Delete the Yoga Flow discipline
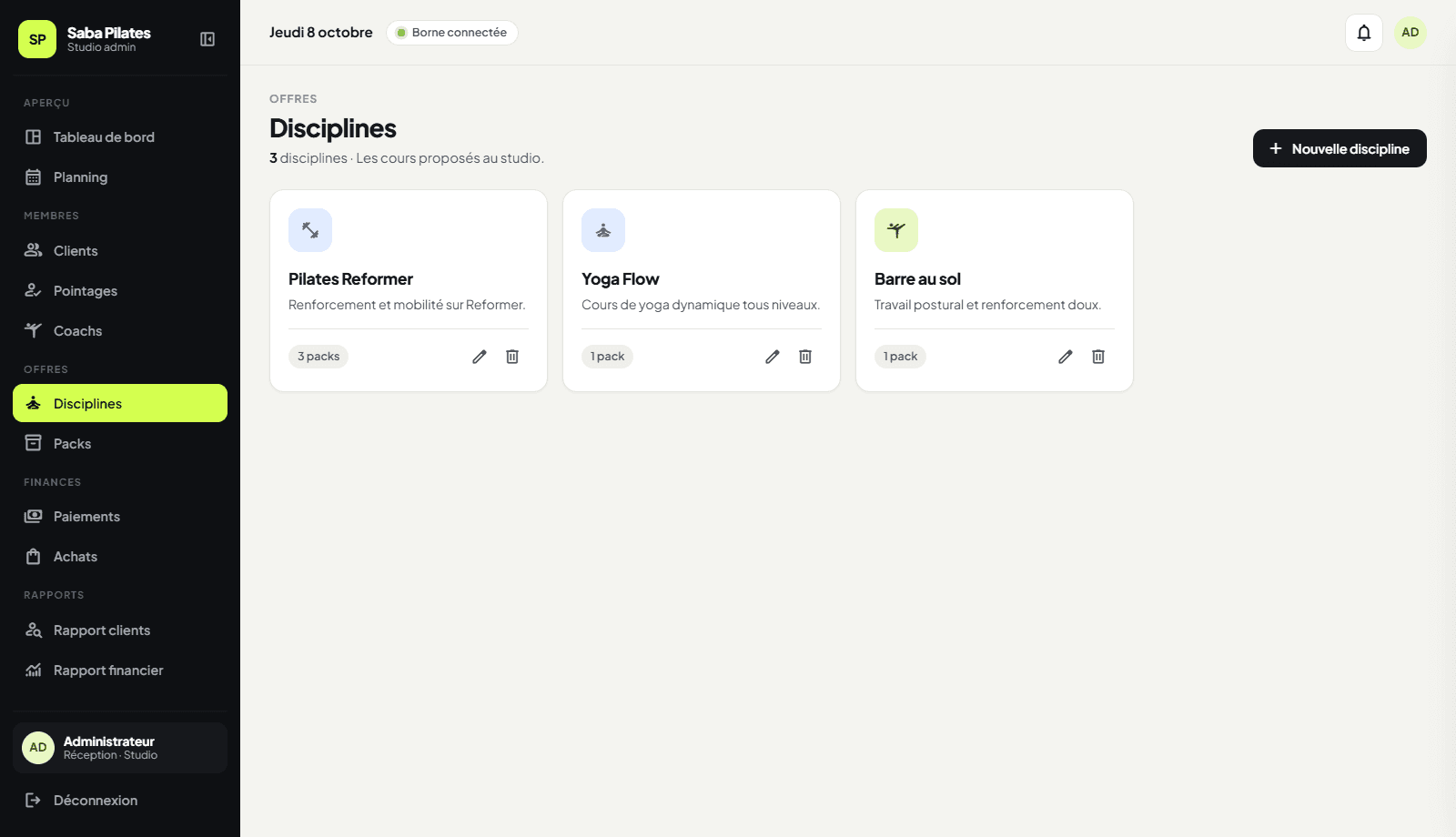The image size is (1456, 837). (x=805, y=357)
